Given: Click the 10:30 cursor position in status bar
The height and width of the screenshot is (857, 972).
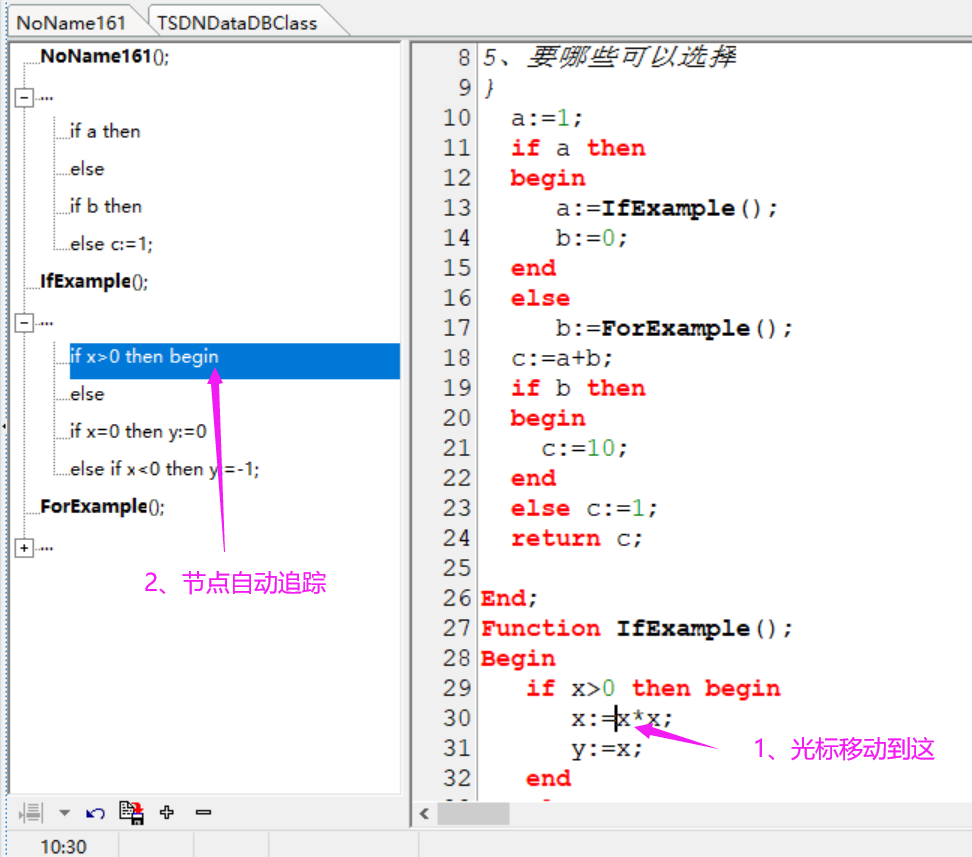Looking at the screenshot, I should [63, 846].
